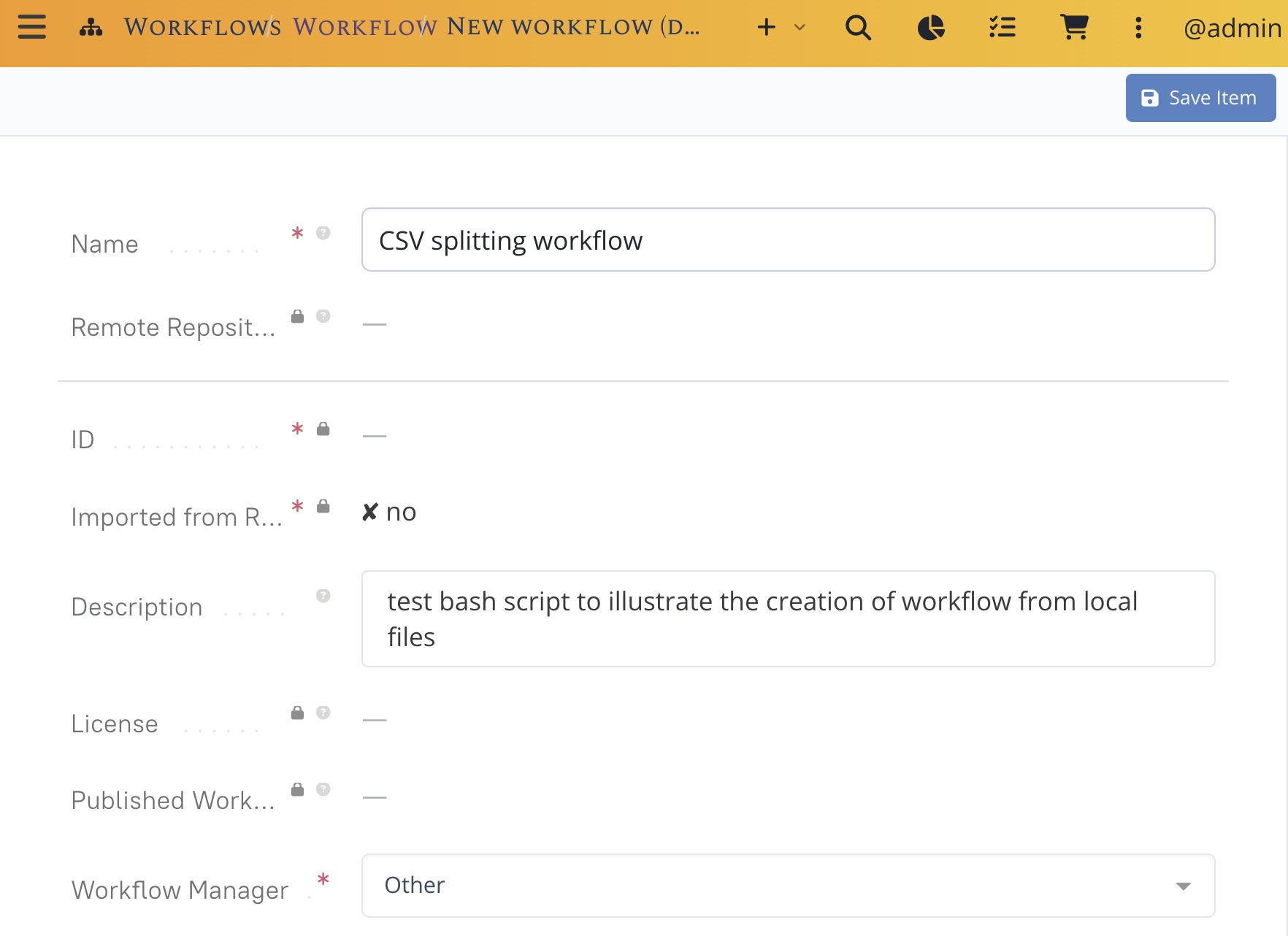Click the help icon beside License
Viewport: 1288px width, 936px height.
[323, 713]
